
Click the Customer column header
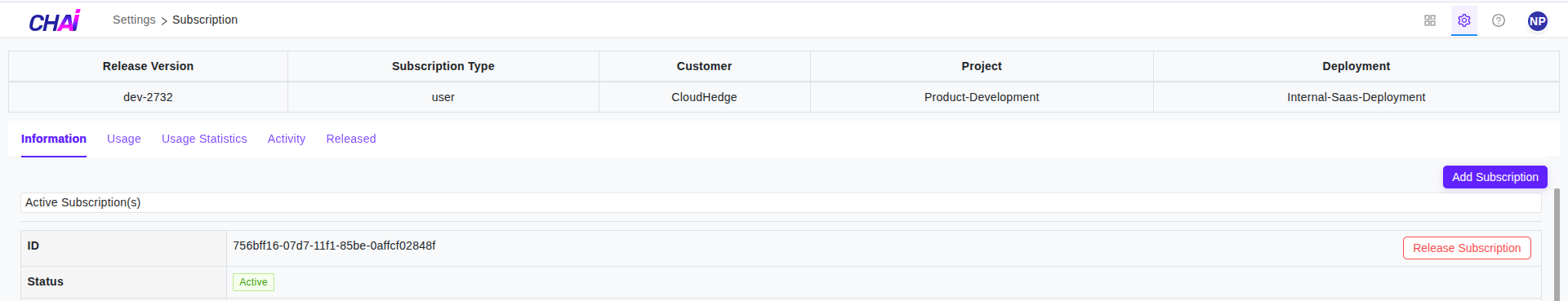point(704,66)
